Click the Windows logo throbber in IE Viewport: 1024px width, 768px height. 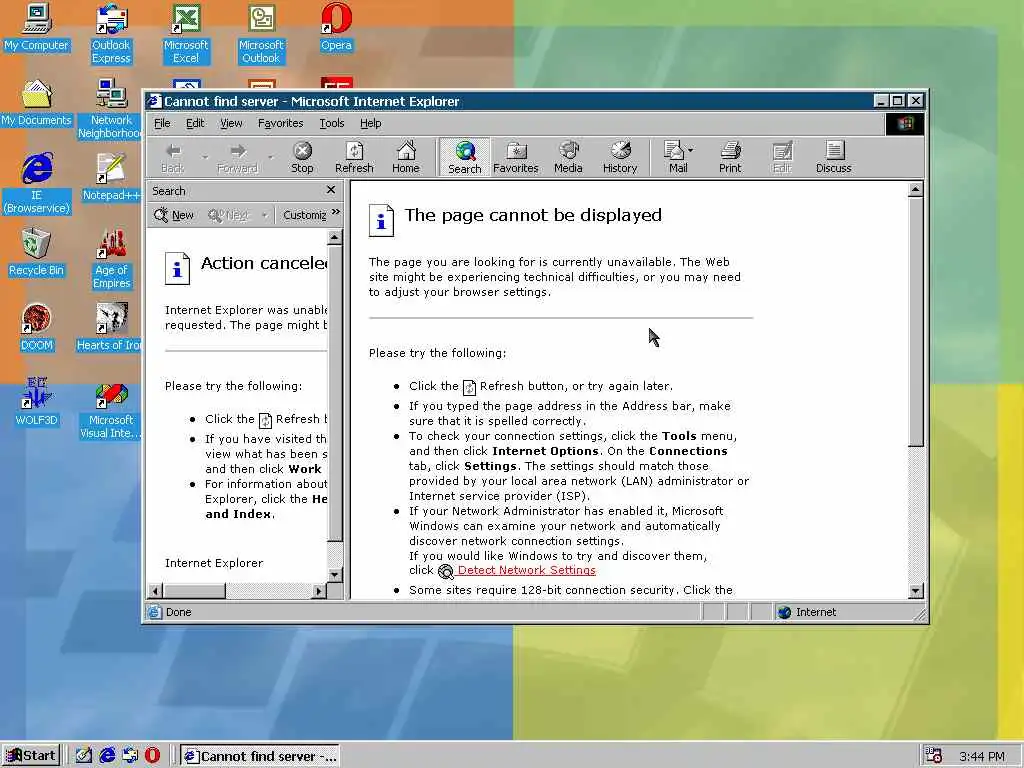tap(904, 123)
